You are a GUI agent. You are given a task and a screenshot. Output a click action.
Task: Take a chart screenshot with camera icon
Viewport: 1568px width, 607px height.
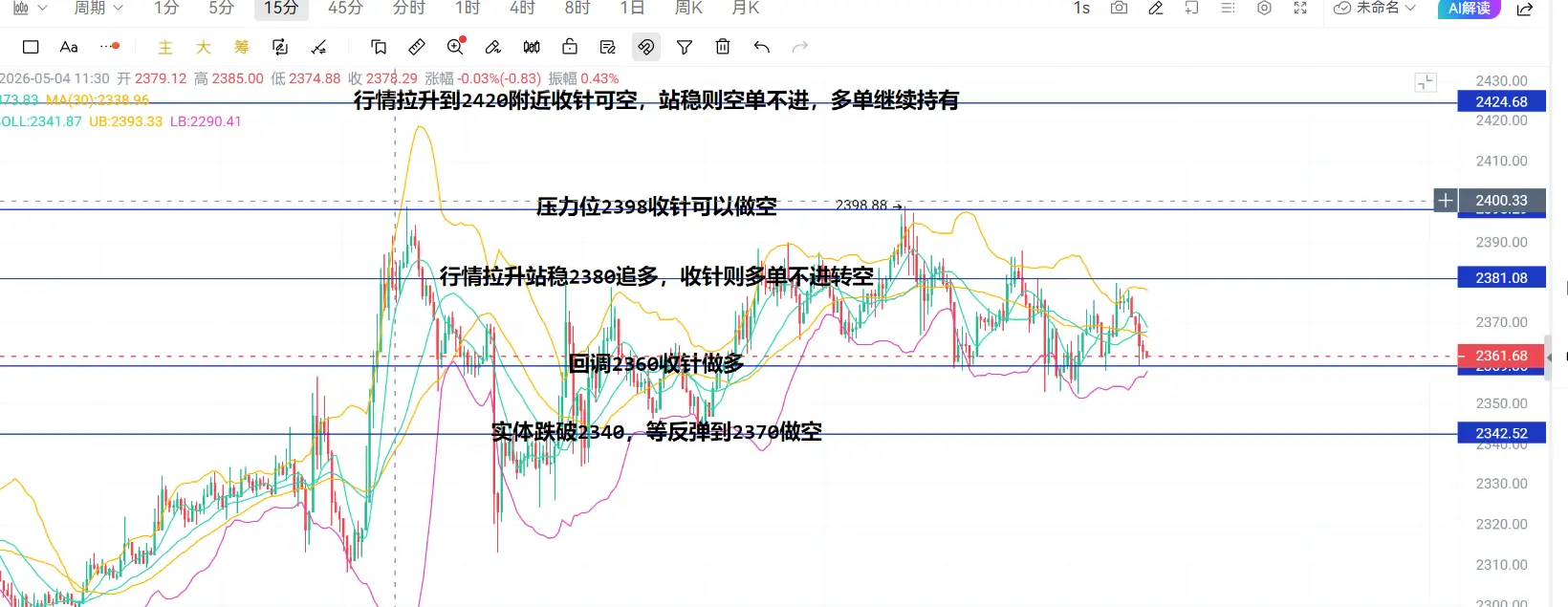click(x=1119, y=8)
